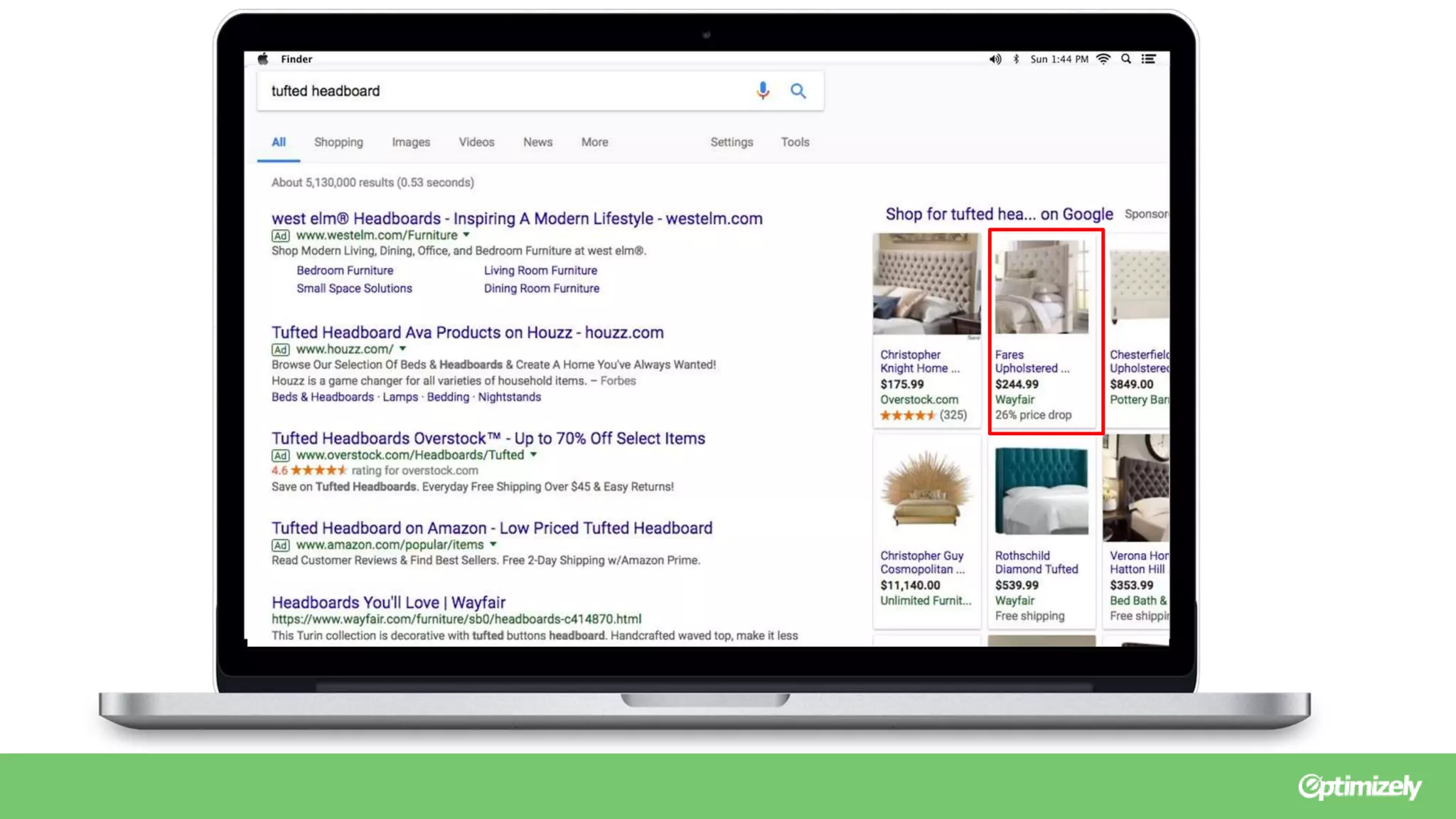Click the blue magnifier search button
The width and height of the screenshot is (1456, 819).
point(798,91)
